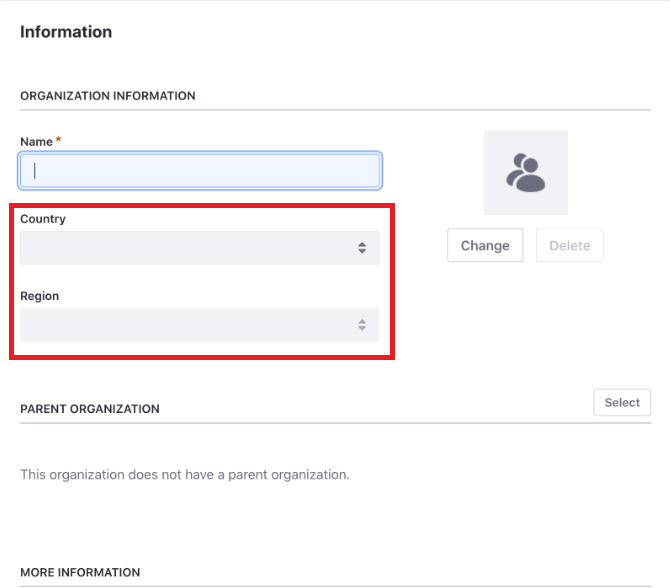Click the Country field label
The width and height of the screenshot is (670, 588).
(x=43, y=218)
